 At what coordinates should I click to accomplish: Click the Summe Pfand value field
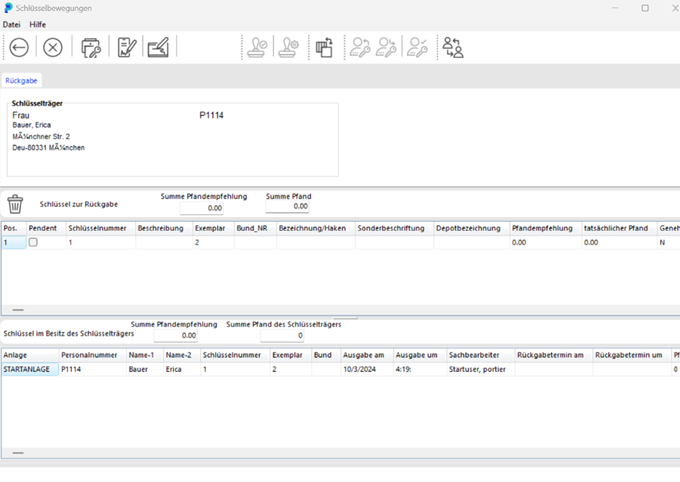(x=287, y=207)
